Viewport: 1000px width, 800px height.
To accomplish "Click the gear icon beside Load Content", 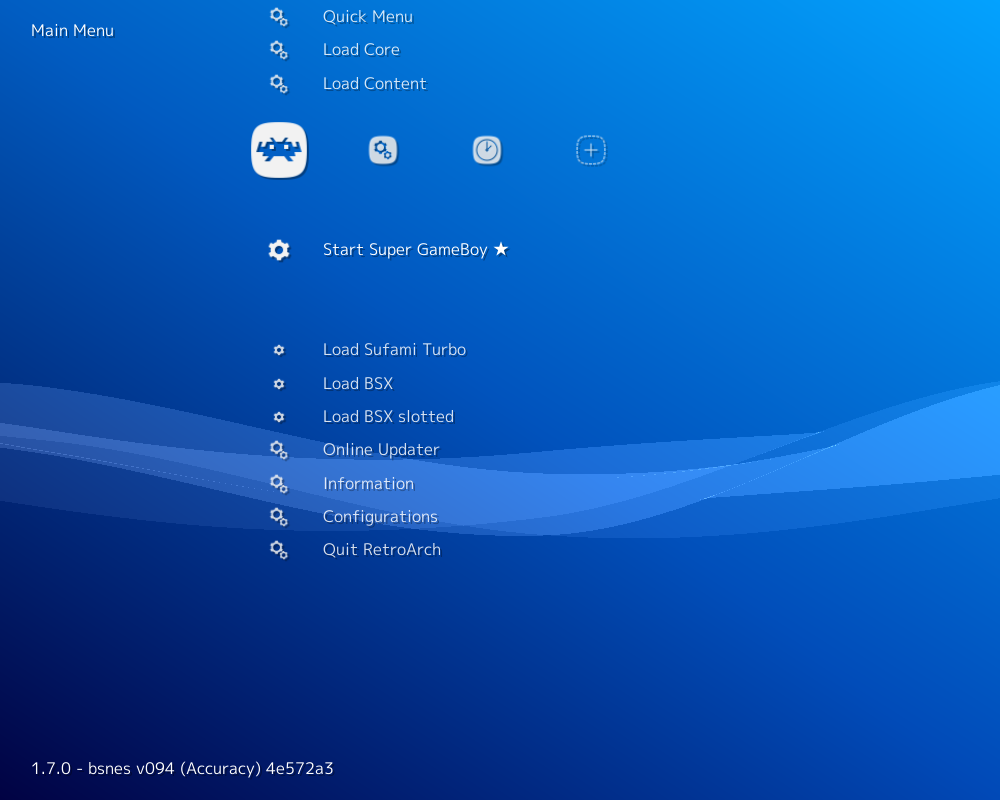I will coord(279,84).
